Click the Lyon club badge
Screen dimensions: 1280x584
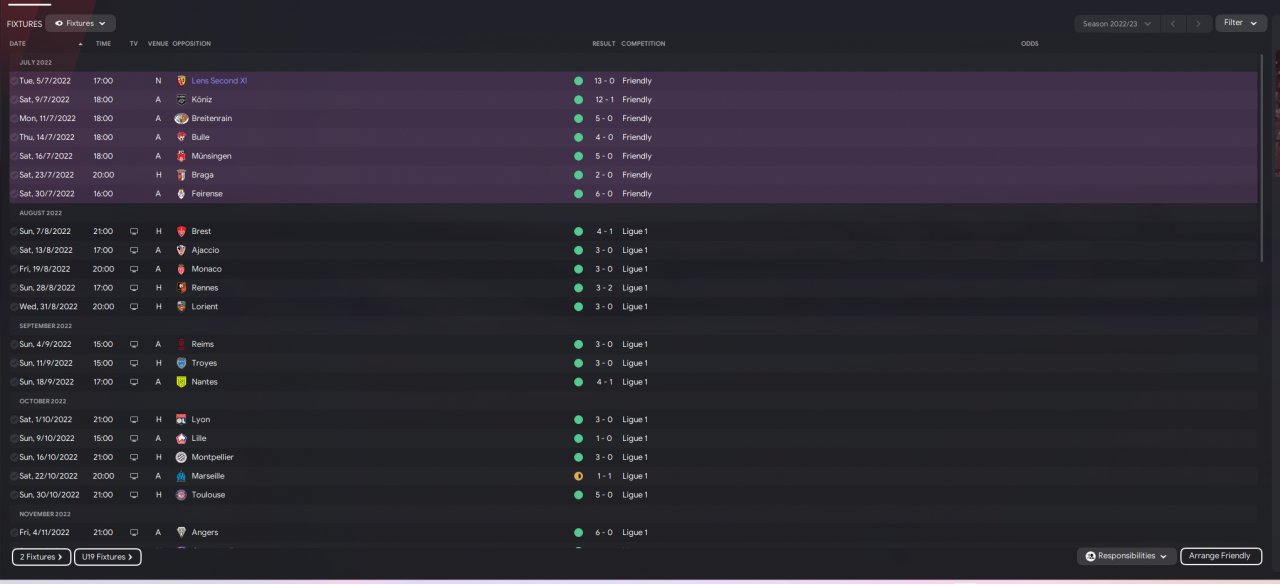(181, 420)
